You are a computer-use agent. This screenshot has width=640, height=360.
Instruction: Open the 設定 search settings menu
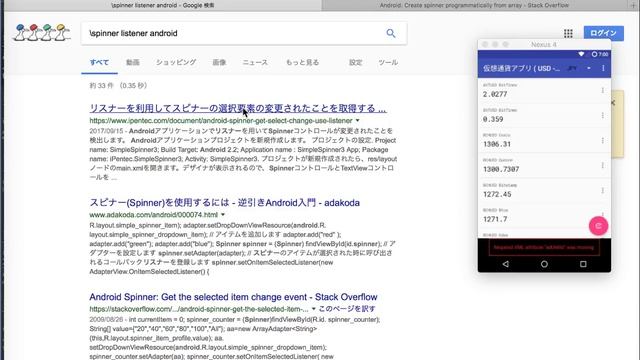[356, 62]
